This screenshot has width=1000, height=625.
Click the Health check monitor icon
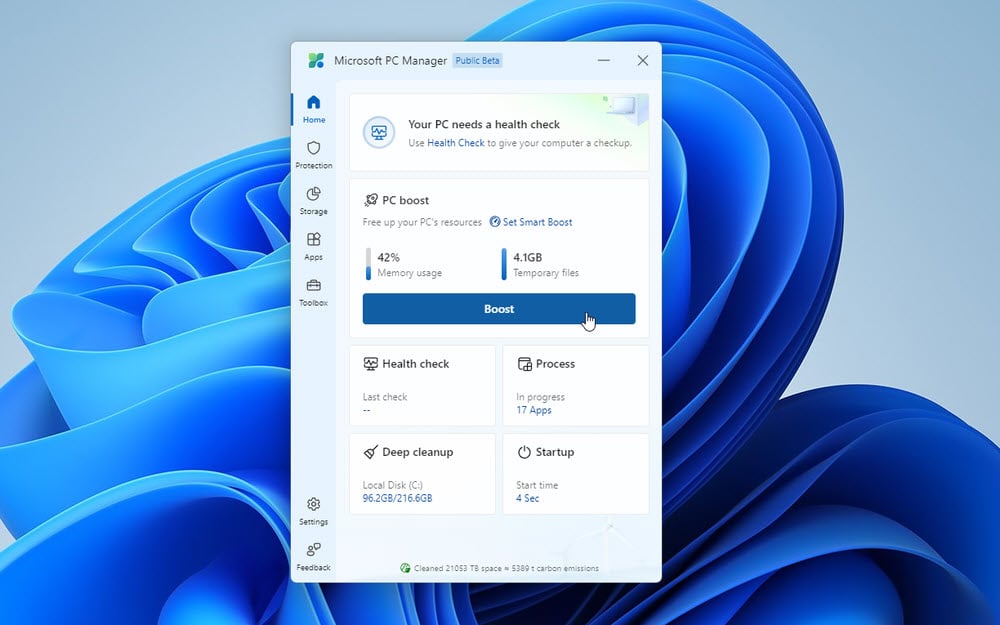click(x=372, y=362)
